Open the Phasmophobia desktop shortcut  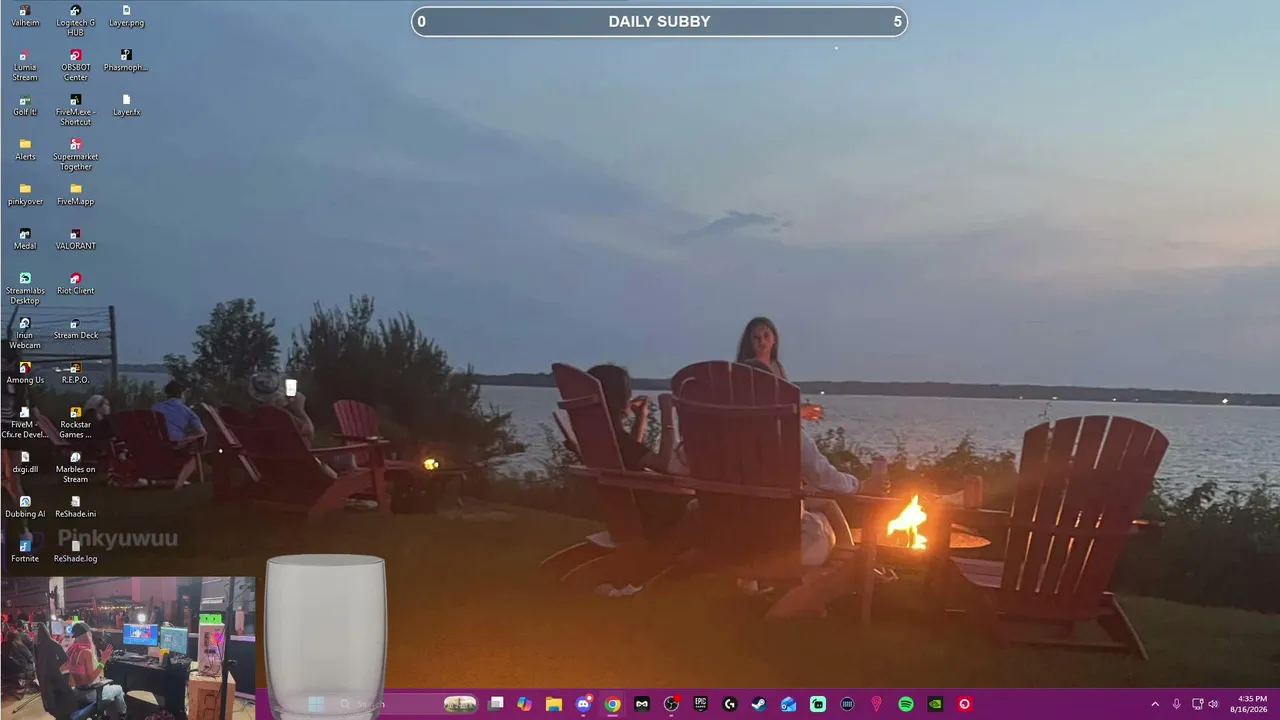click(x=126, y=61)
